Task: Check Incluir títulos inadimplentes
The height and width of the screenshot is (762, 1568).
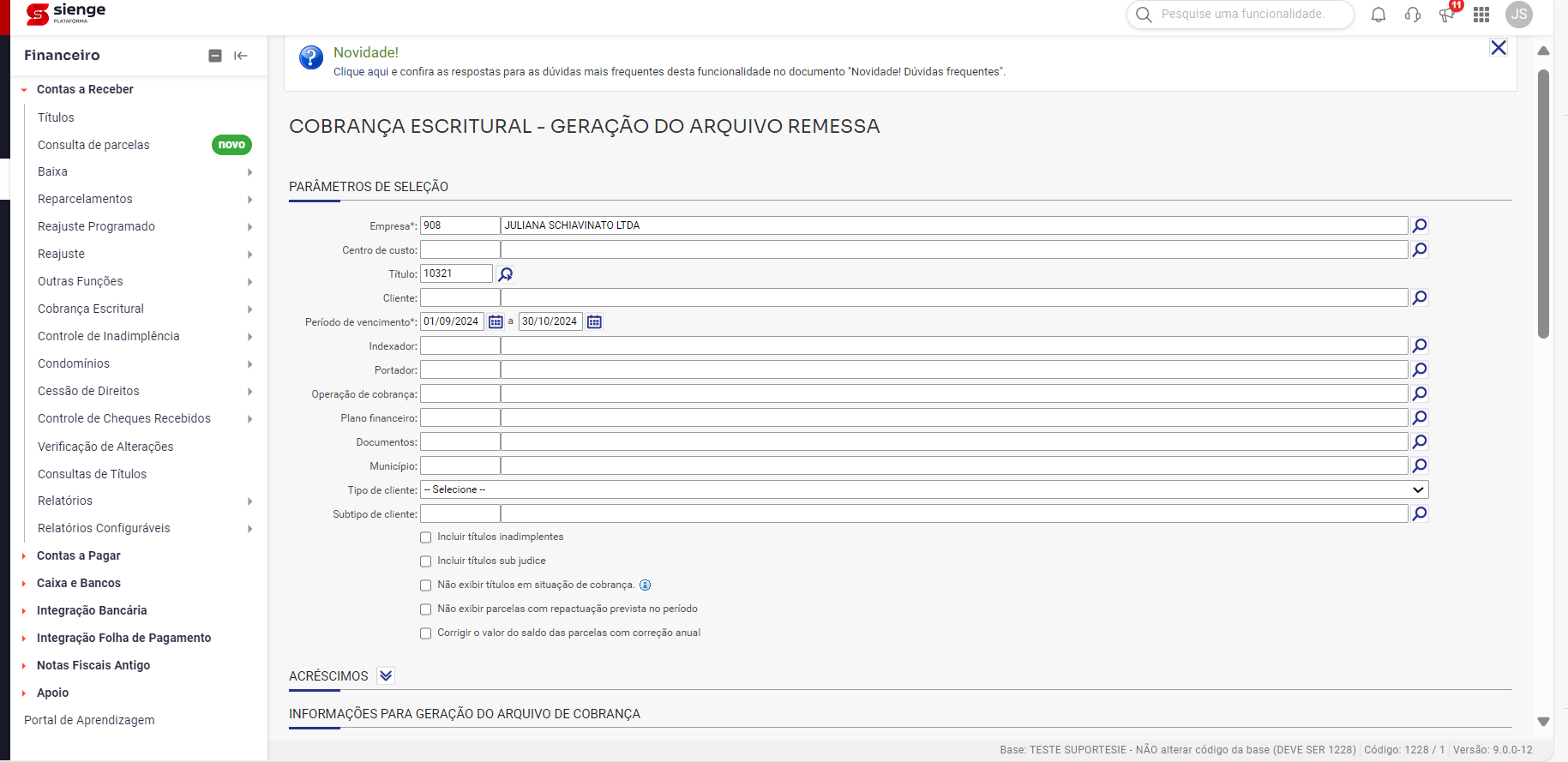Action: pos(426,537)
